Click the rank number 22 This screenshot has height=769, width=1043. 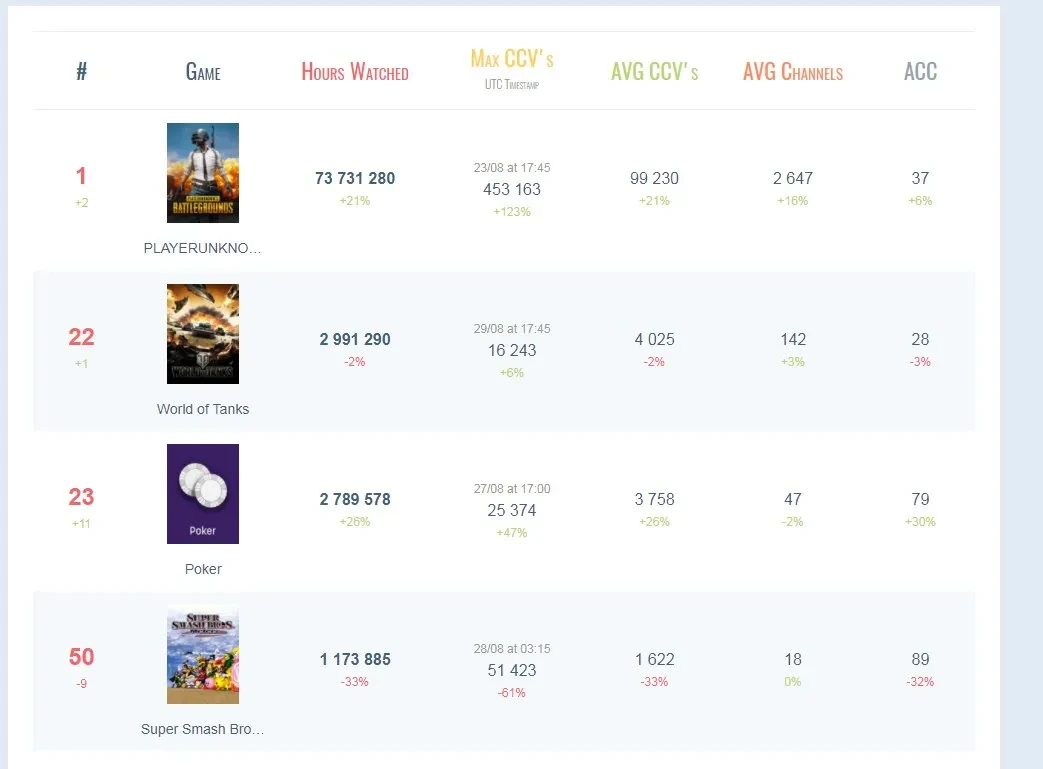click(81, 338)
